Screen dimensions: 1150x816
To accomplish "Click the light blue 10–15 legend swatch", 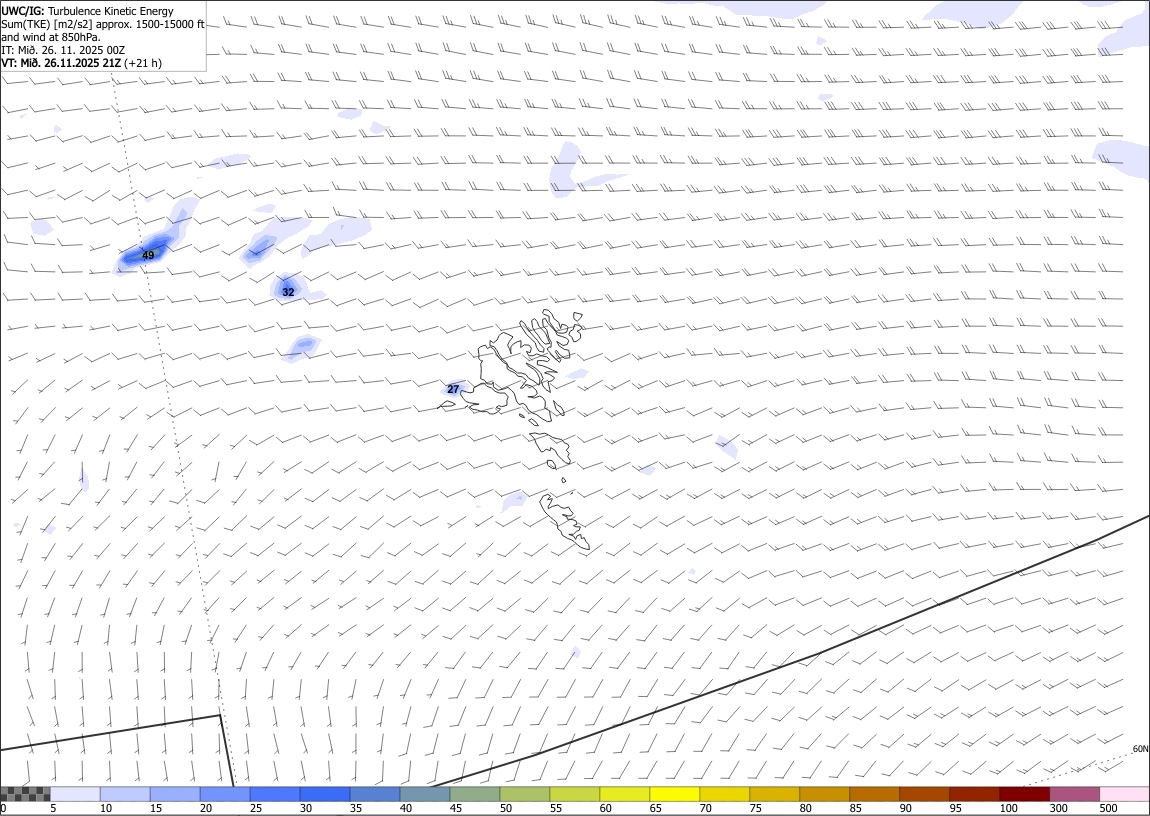I will click(125, 794).
